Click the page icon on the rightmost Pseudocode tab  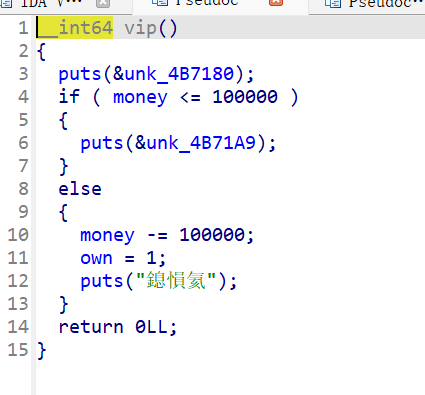[333, 3]
